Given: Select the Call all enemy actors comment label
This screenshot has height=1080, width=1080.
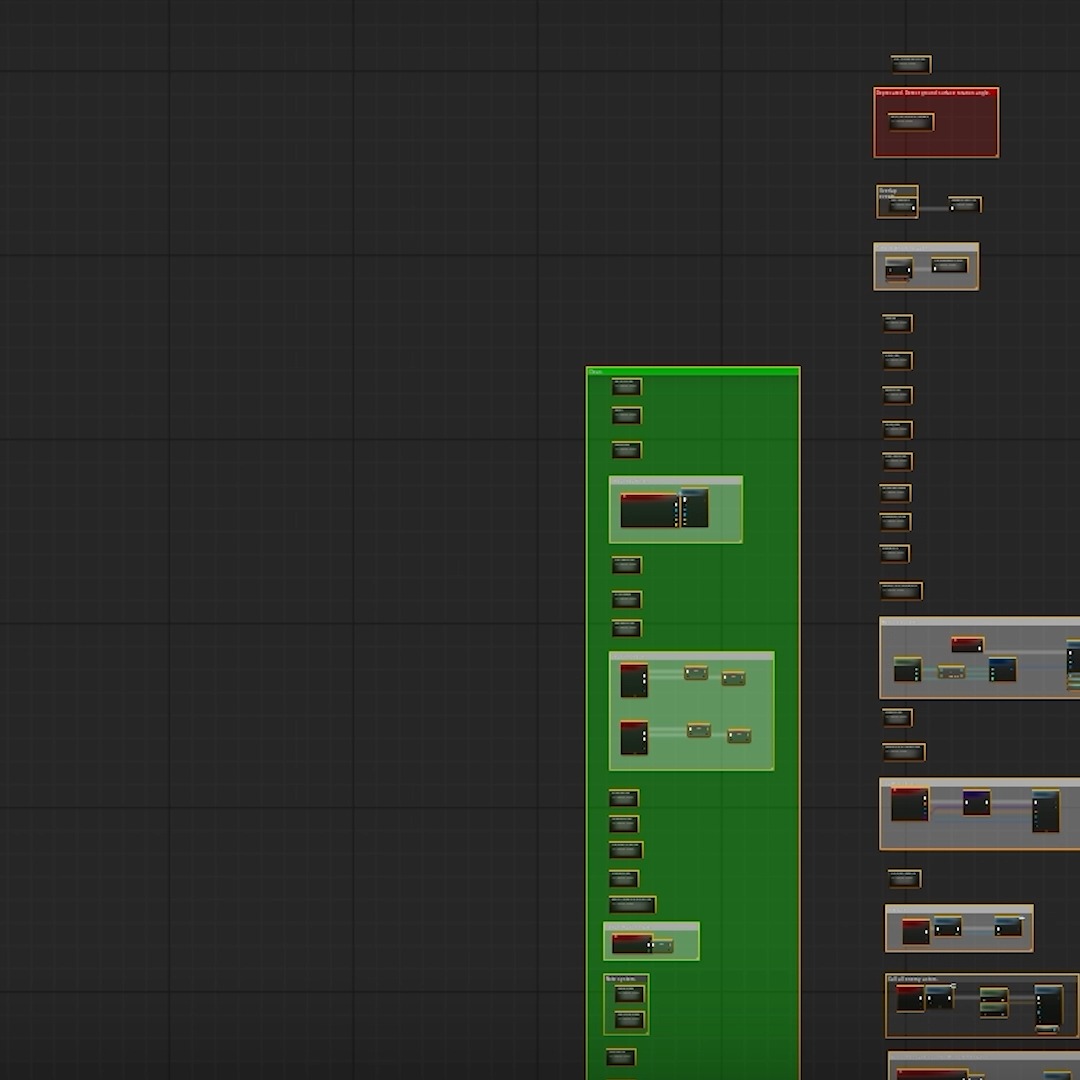Looking at the screenshot, I should (912, 979).
